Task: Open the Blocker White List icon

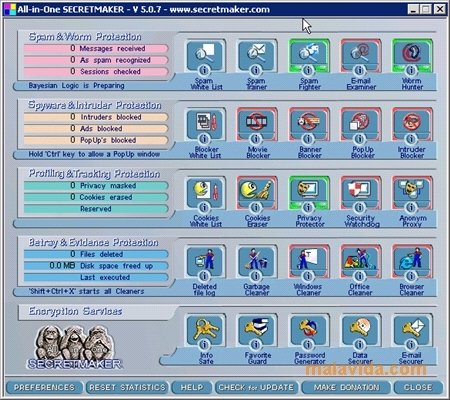Action: pos(205,124)
